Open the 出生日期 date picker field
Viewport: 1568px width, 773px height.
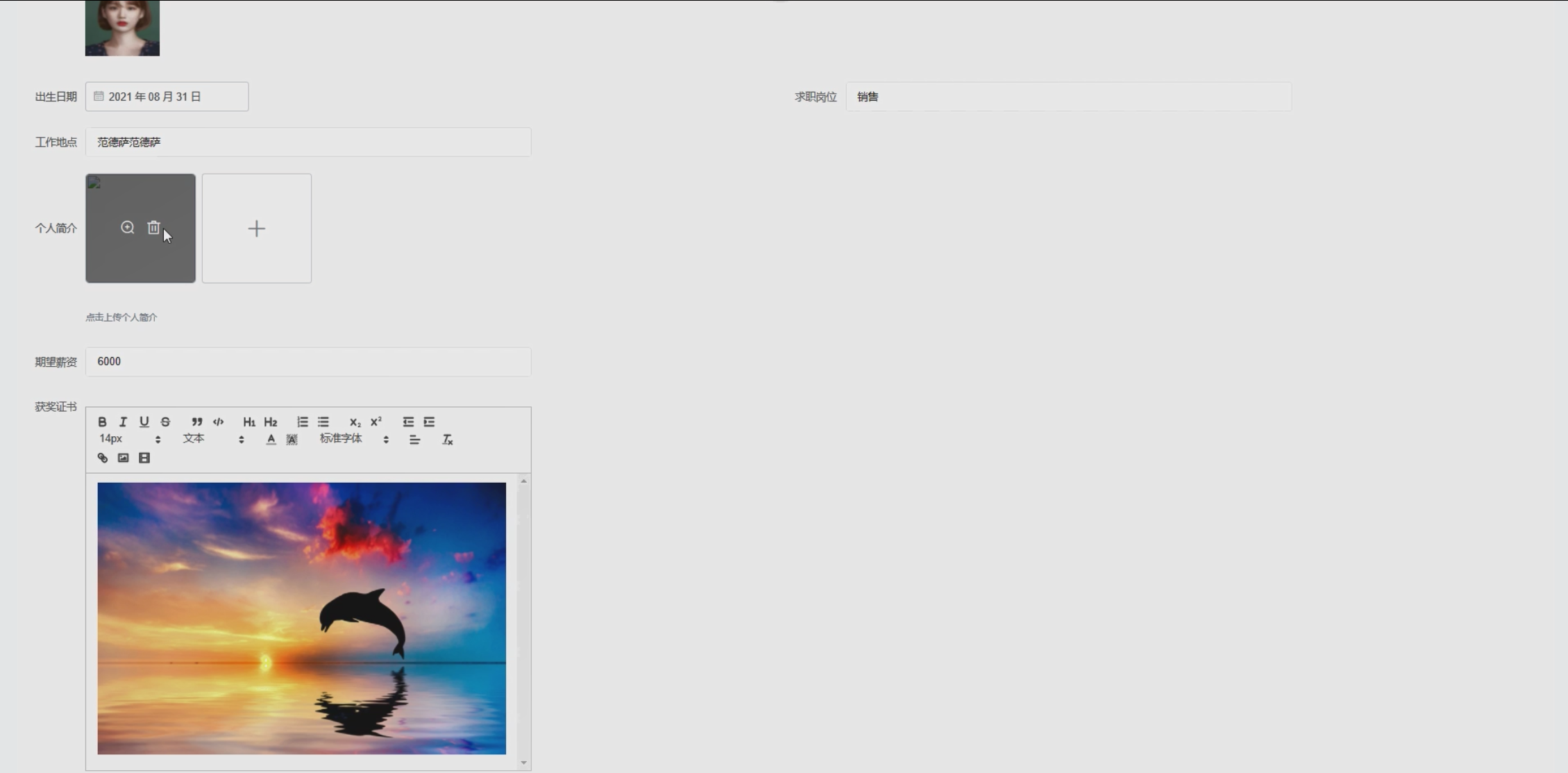tap(167, 97)
